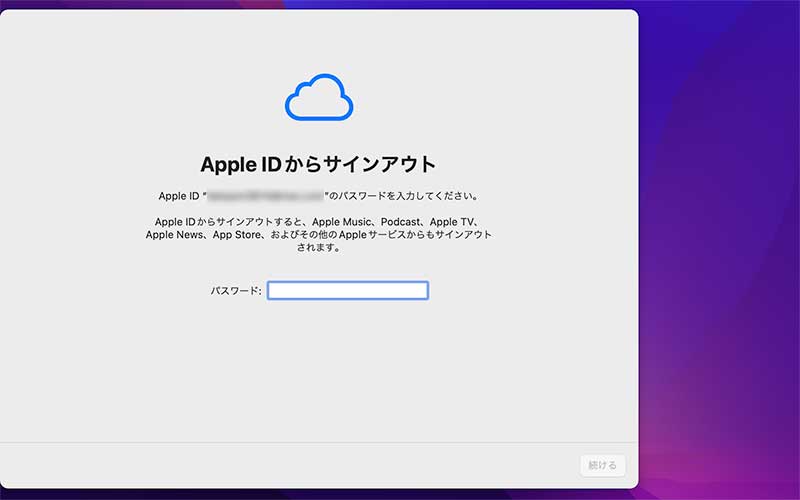Click the 続ける continue button

coord(603,465)
